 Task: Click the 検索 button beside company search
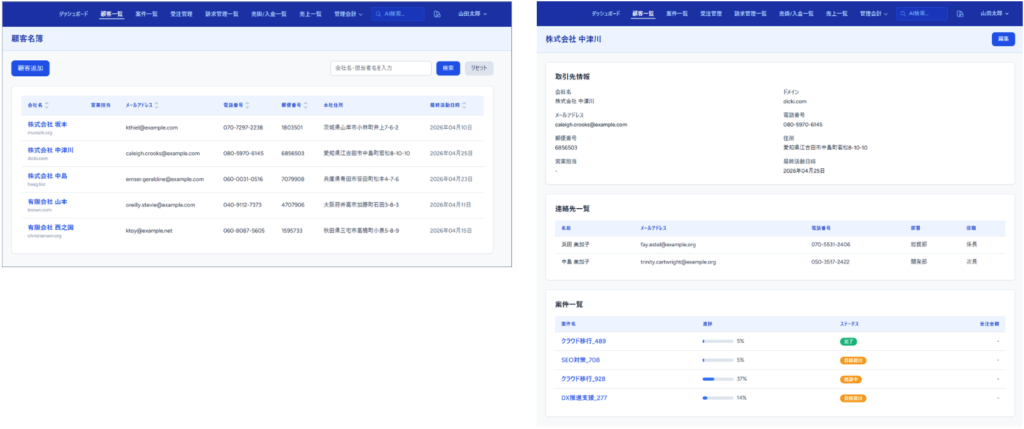(x=448, y=68)
